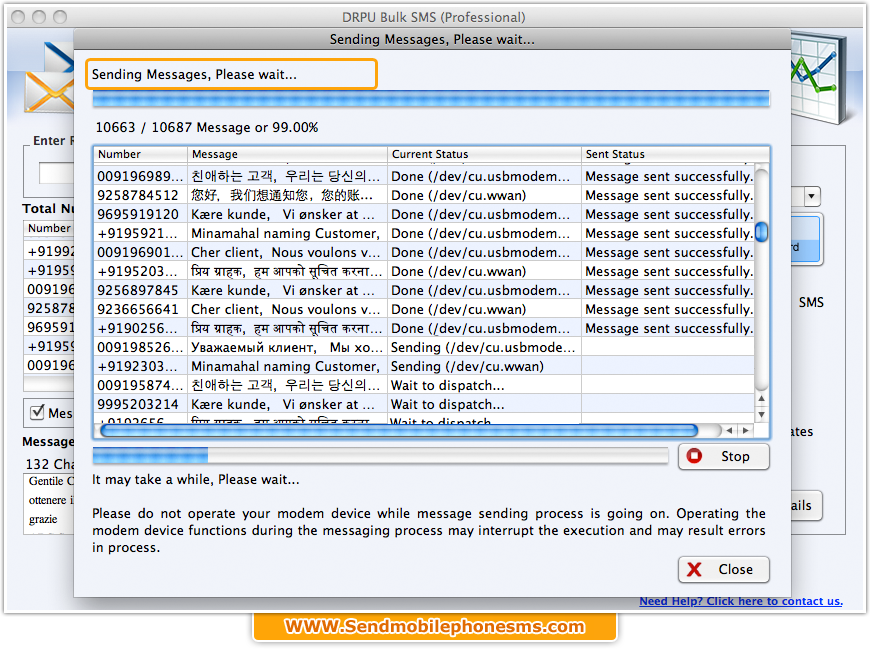The width and height of the screenshot is (870, 649).
Task: Click the 'Number' column header in the dialog table
Action: pyautogui.click(x=140, y=154)
